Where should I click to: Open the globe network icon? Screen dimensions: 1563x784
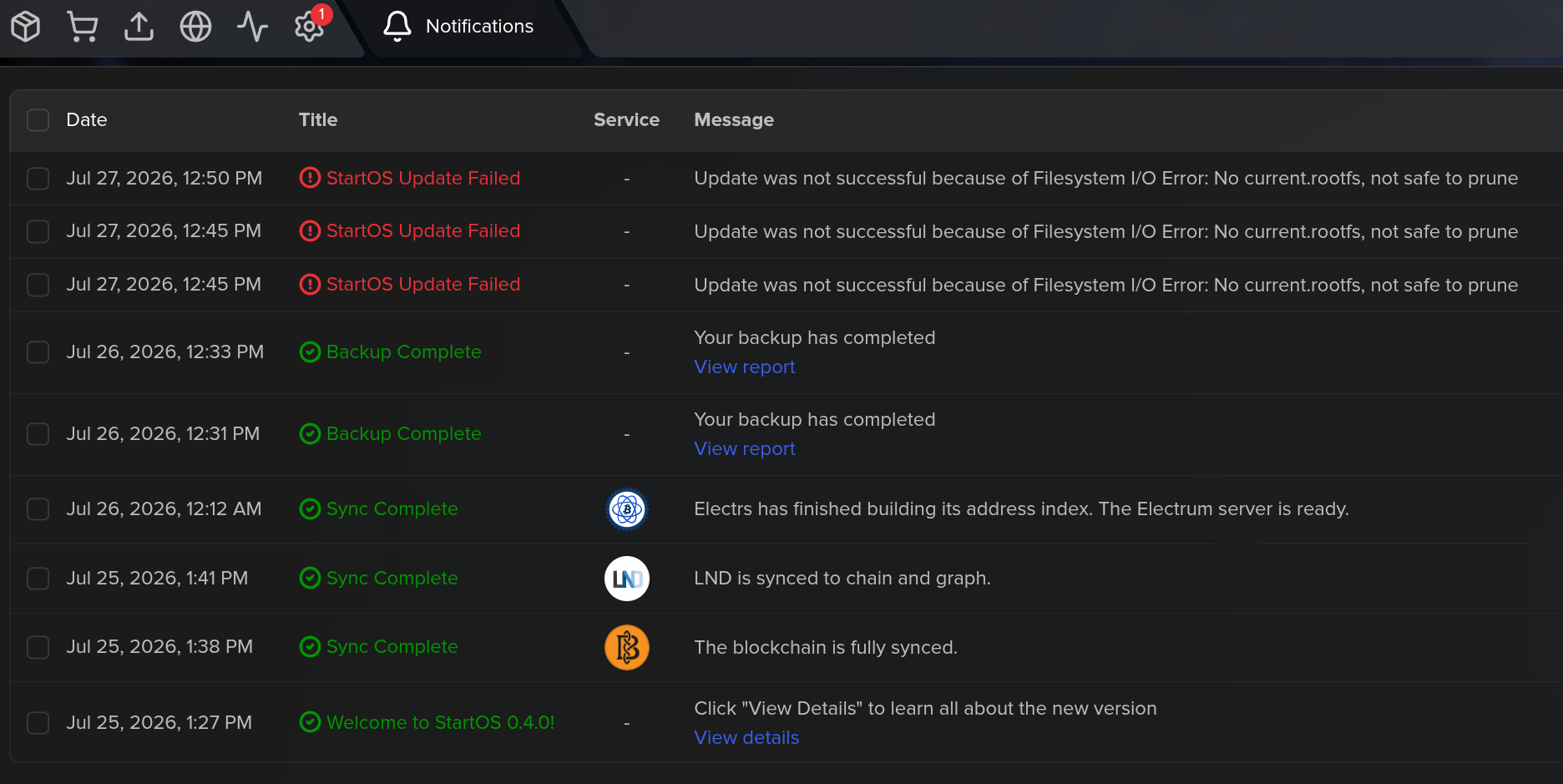tap(195, 27)
